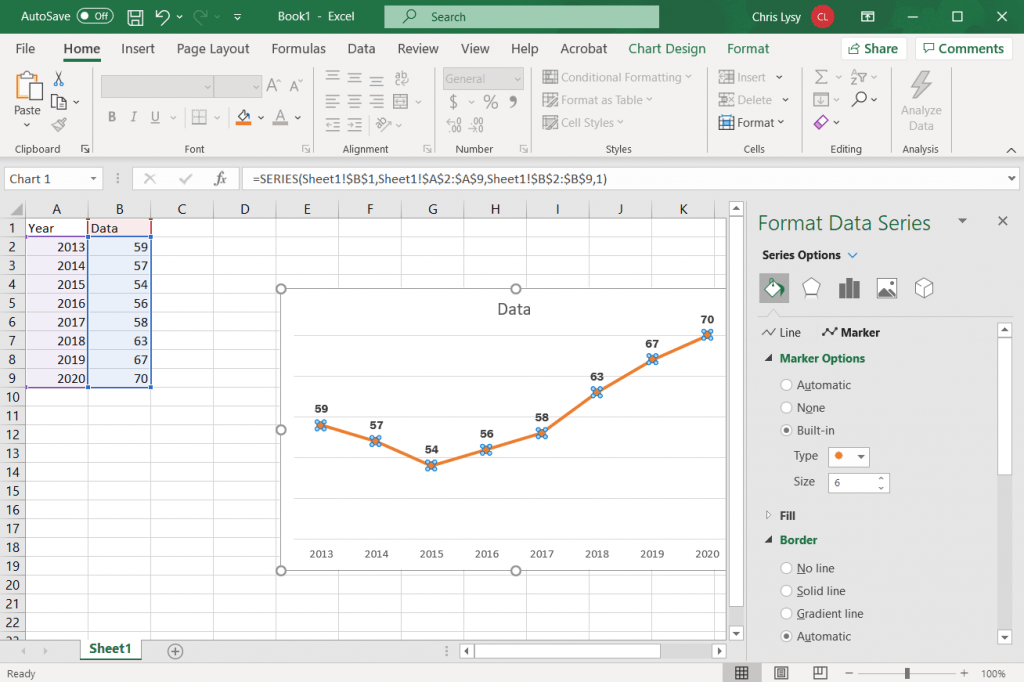Viewport: 1024px width, 682px height.
Task: Select the picture fill icon in the pane
Action: 887,288
